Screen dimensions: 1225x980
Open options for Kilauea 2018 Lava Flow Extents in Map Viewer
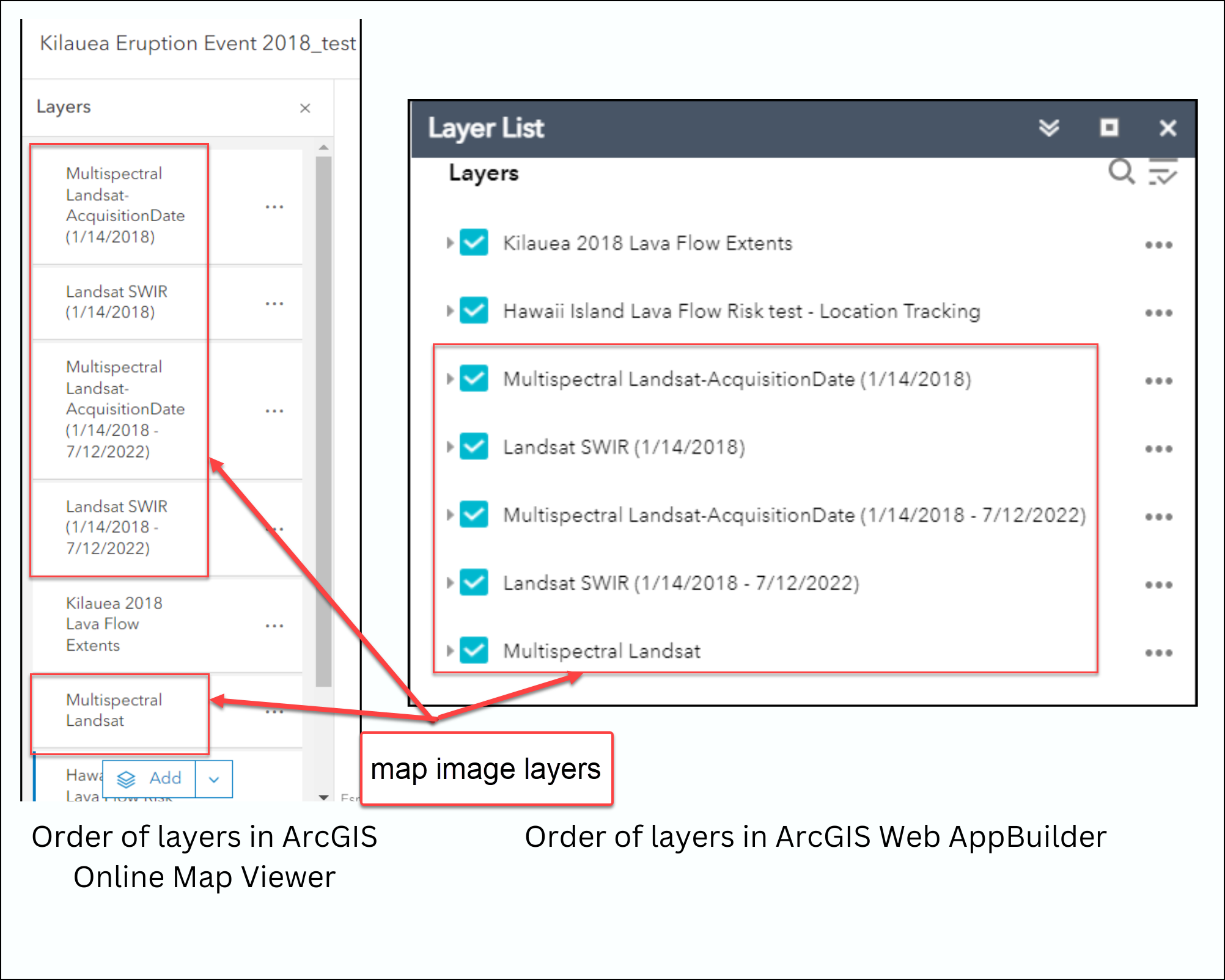pos(274,626)
